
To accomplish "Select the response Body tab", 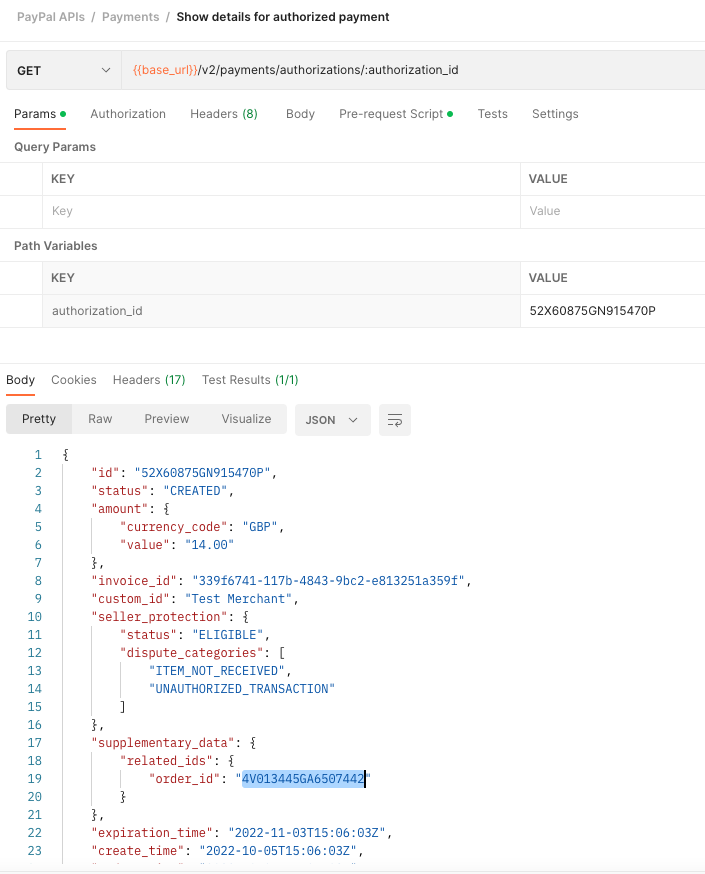I will tap(21, 380).
